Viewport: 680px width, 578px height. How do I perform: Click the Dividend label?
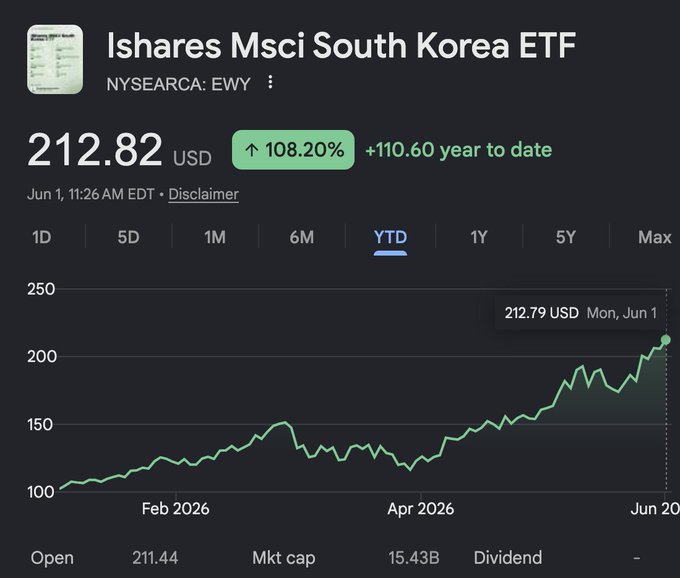[508, 558]
